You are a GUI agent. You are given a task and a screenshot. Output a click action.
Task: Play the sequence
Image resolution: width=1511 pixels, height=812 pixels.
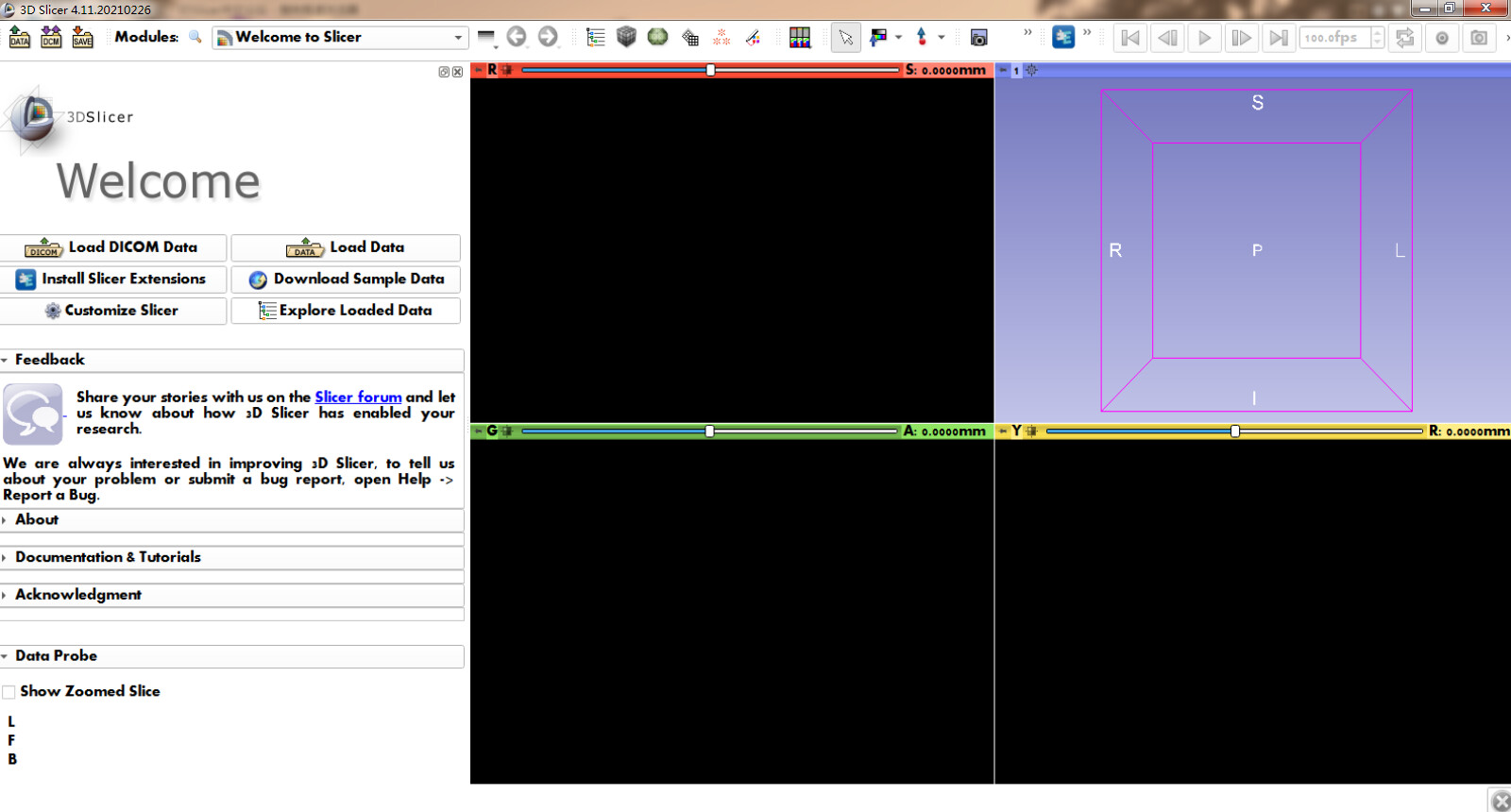pos(1204,38)
